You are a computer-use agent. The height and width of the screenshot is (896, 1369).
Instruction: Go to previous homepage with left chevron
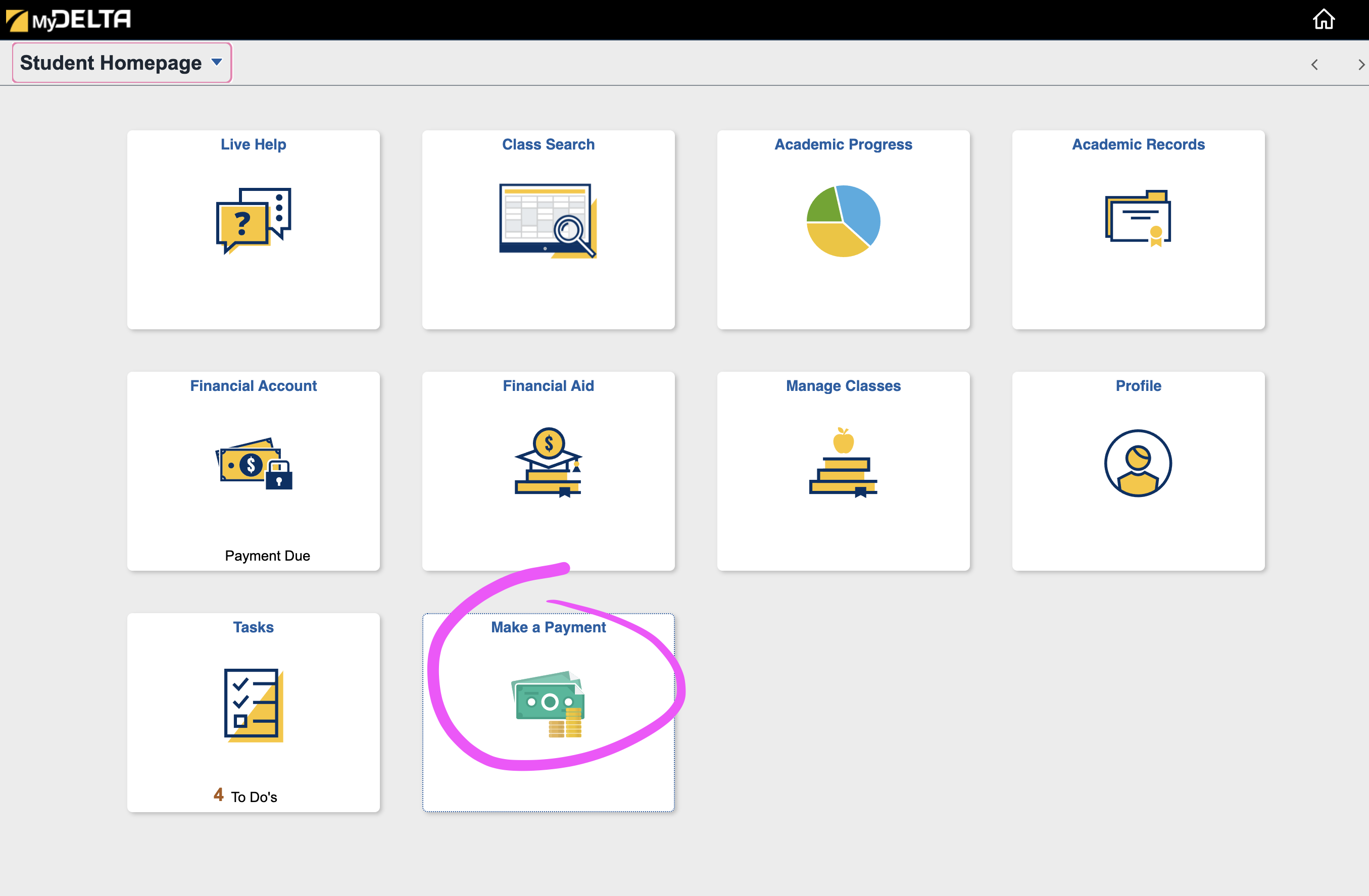click(x=1314, y=65)
